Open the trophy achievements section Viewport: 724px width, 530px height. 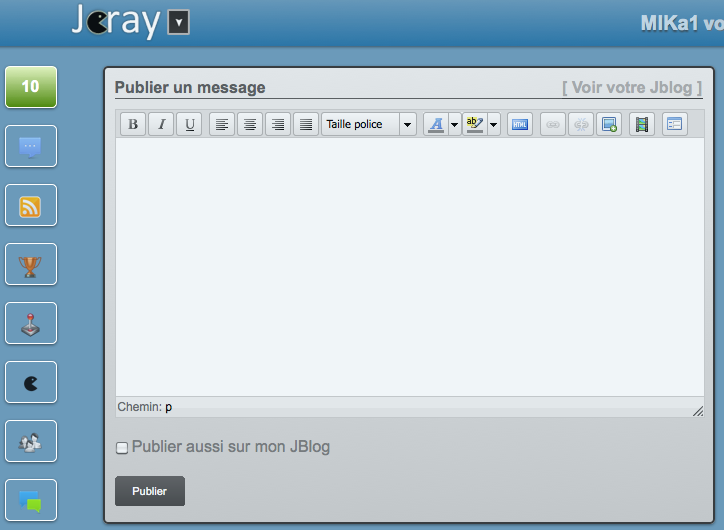tap(31, 265)
